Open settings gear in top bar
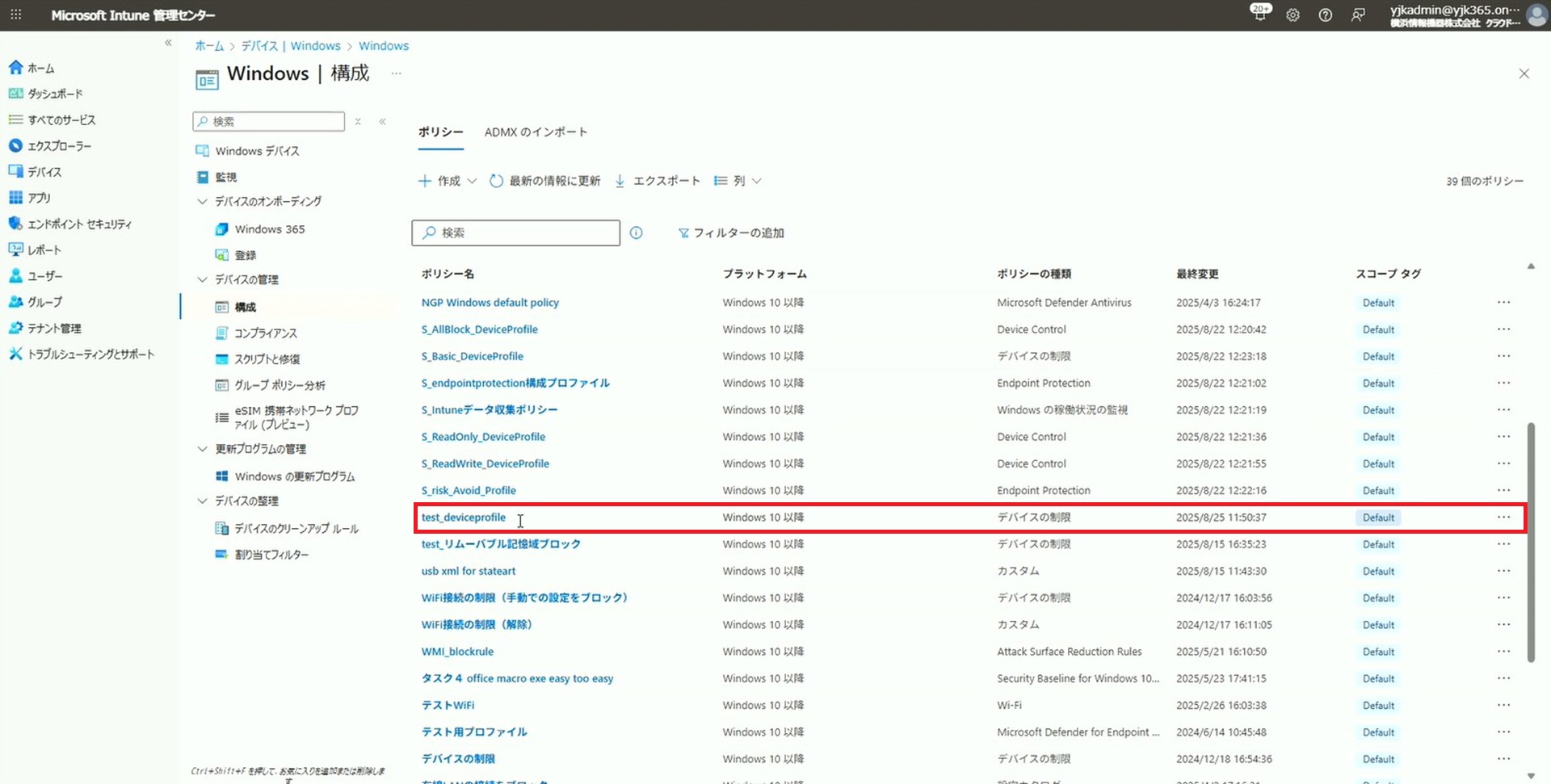This screenshot has width=1551, height=784. 1292,15
